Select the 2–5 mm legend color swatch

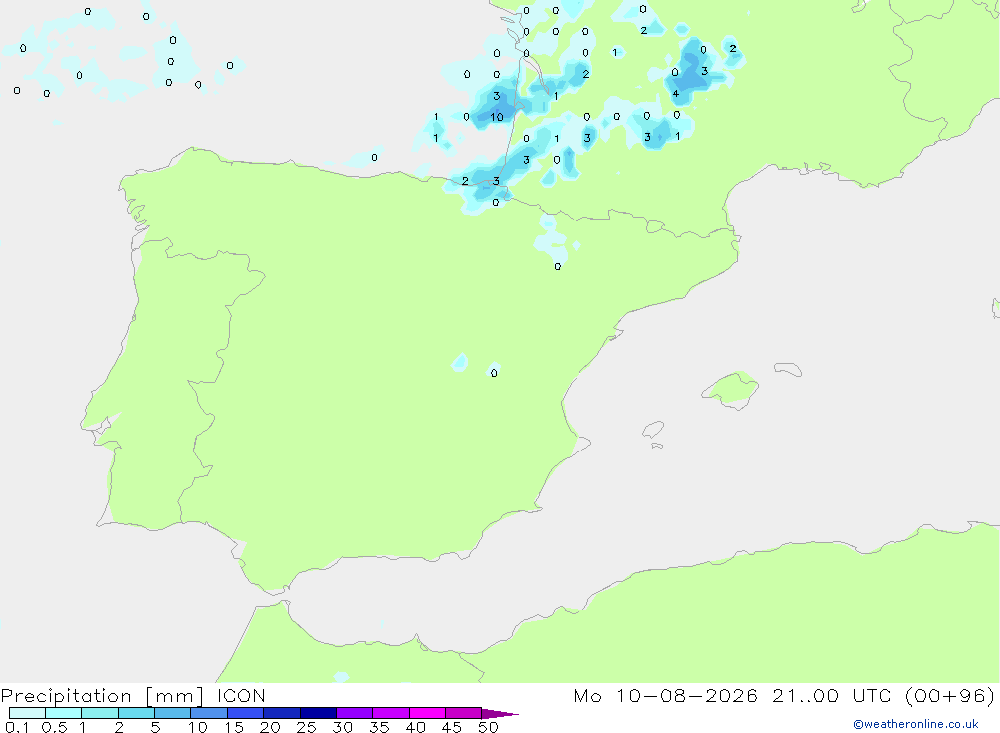(136, 713)
